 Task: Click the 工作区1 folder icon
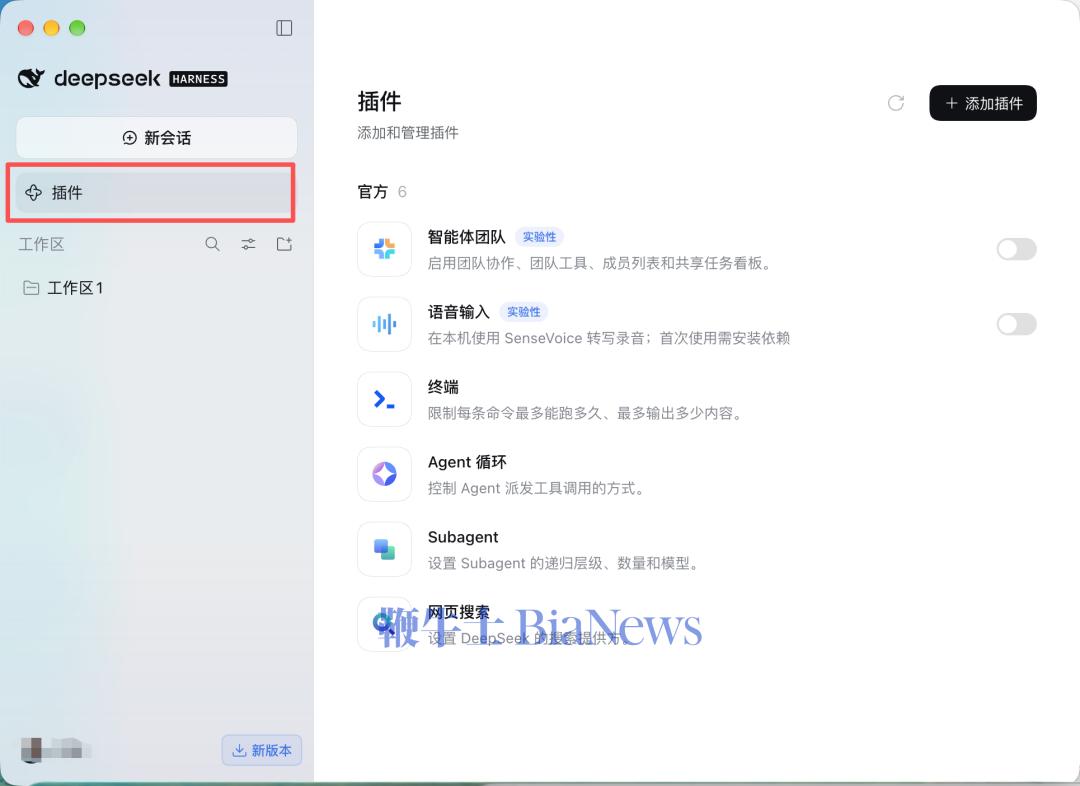click(x=31, y=288)
